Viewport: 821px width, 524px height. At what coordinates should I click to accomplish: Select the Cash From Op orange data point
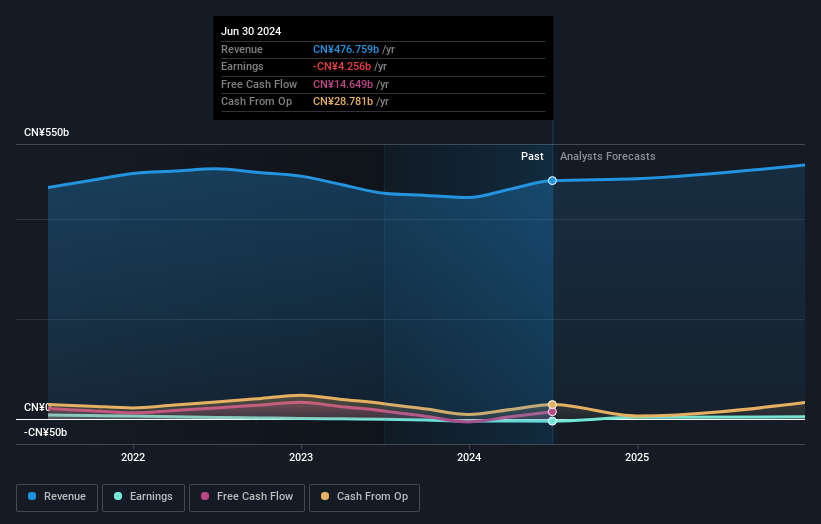point(552,405)
